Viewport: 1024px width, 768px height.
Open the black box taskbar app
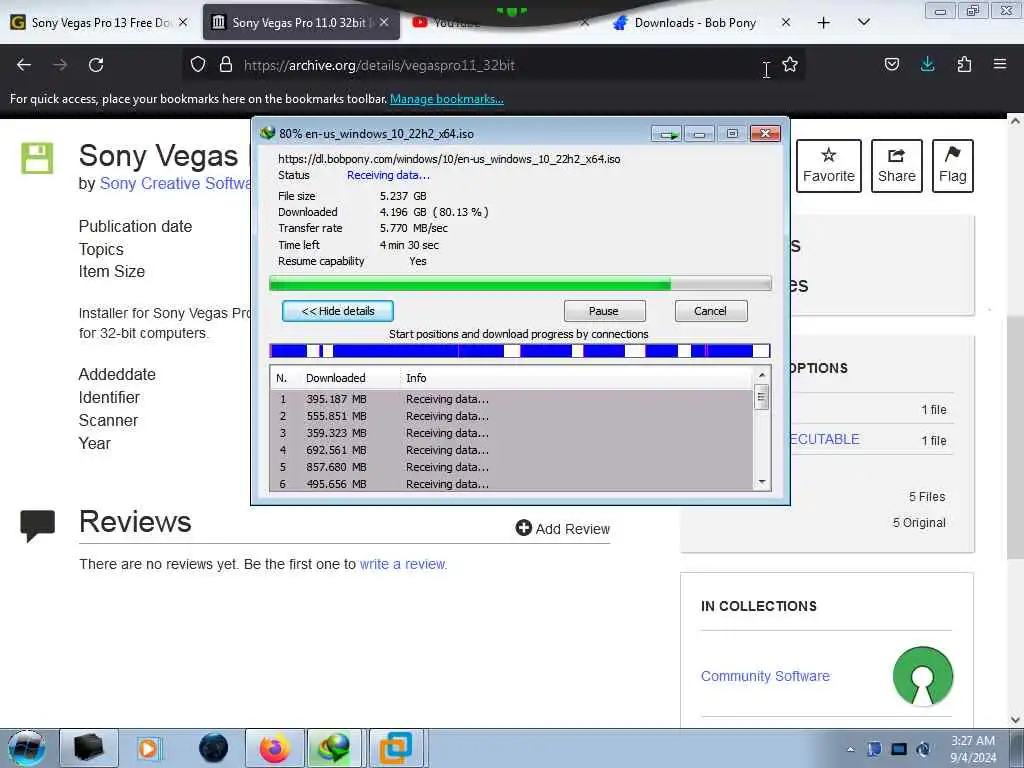pyautogui.click(x=89, y=748)
